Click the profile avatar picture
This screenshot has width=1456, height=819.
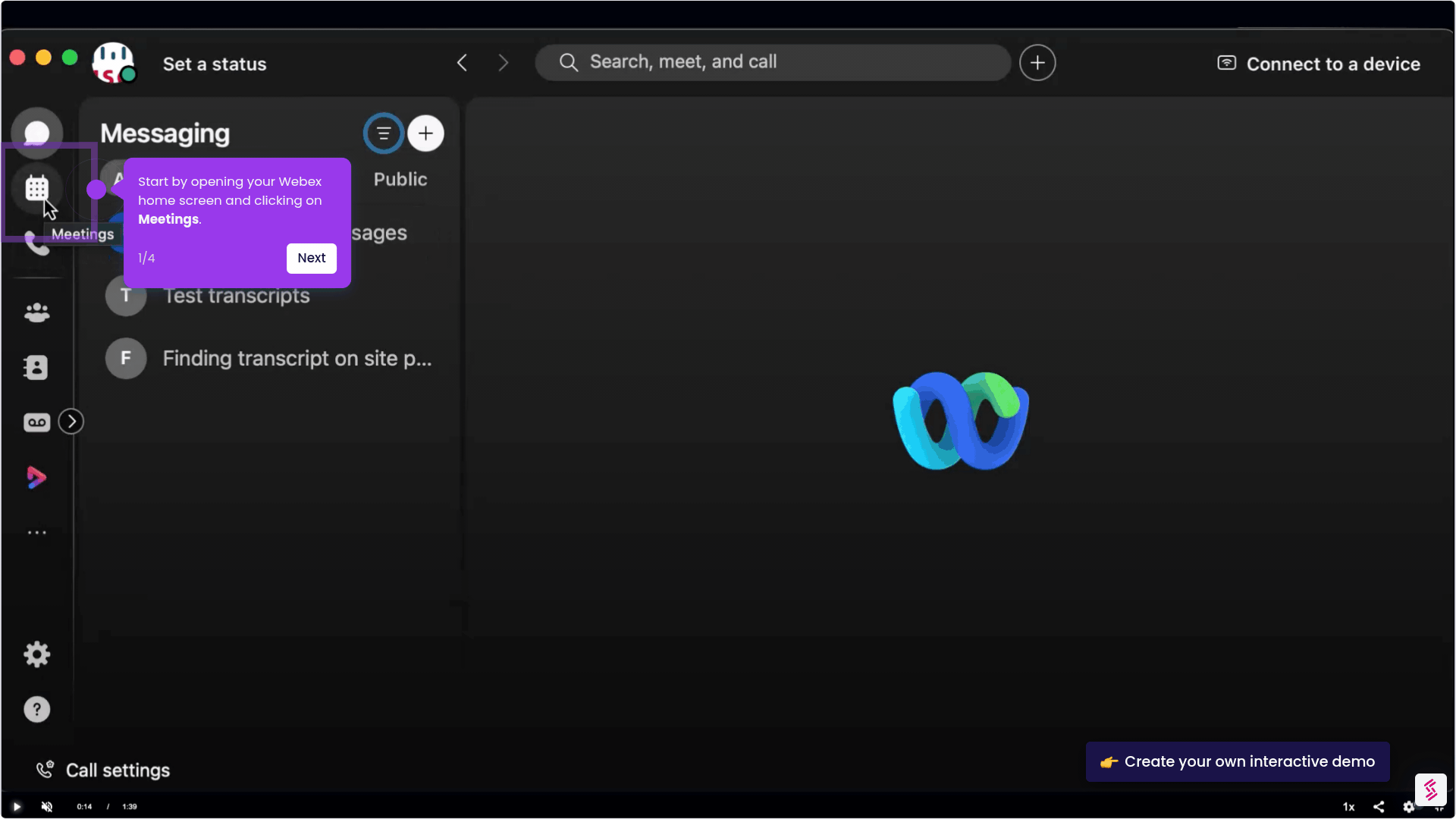coord(114,63)
